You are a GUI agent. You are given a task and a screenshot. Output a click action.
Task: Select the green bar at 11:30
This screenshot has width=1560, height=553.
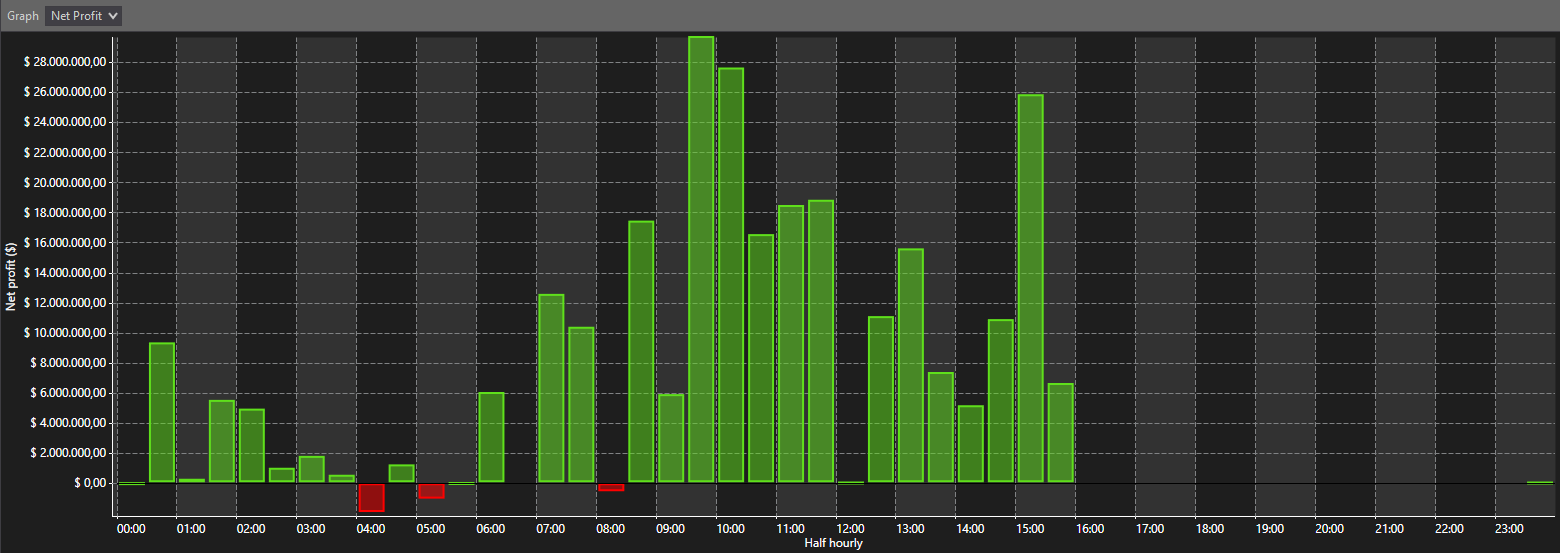point(821,342)
